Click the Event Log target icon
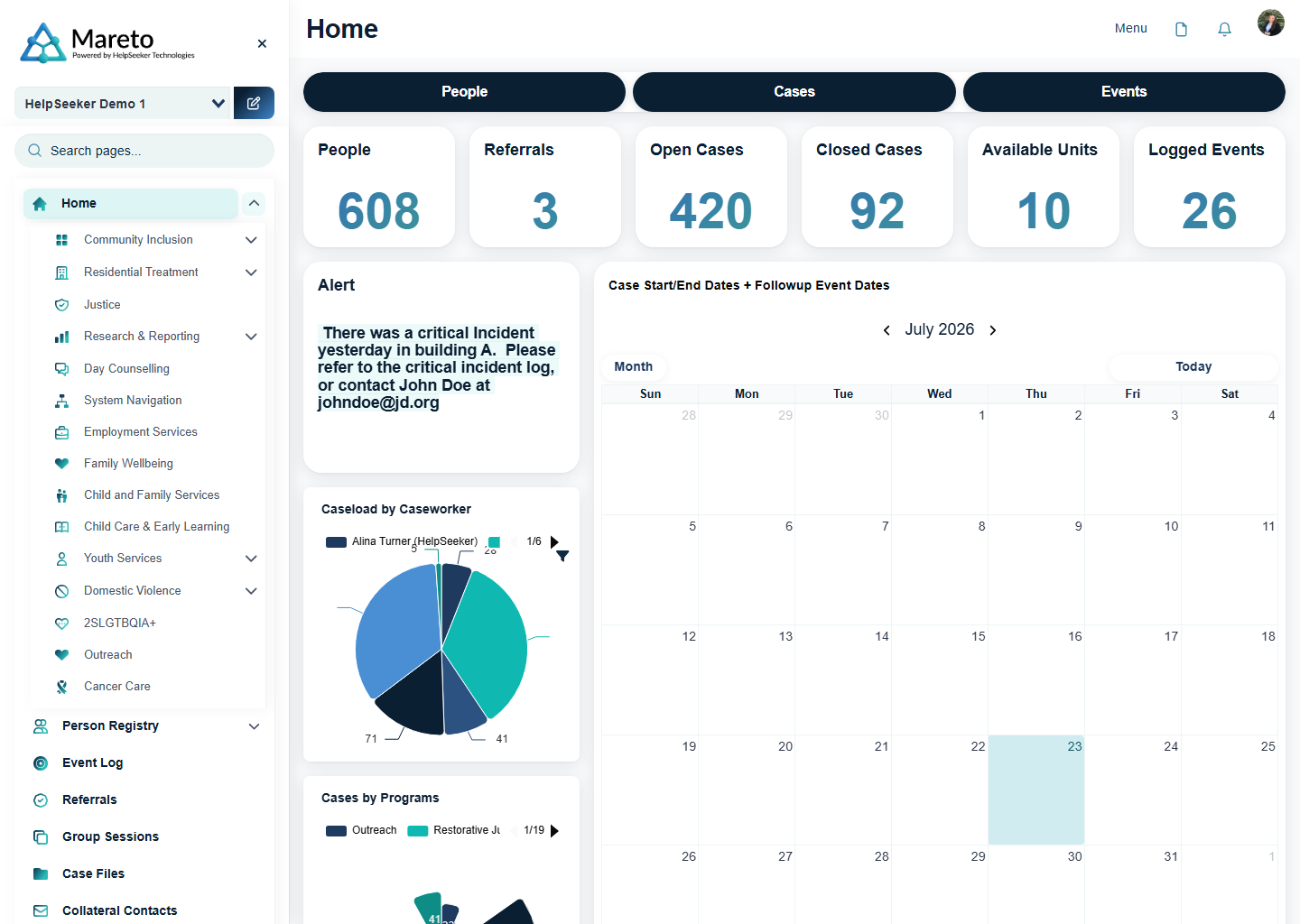 (x=41, y=763)
